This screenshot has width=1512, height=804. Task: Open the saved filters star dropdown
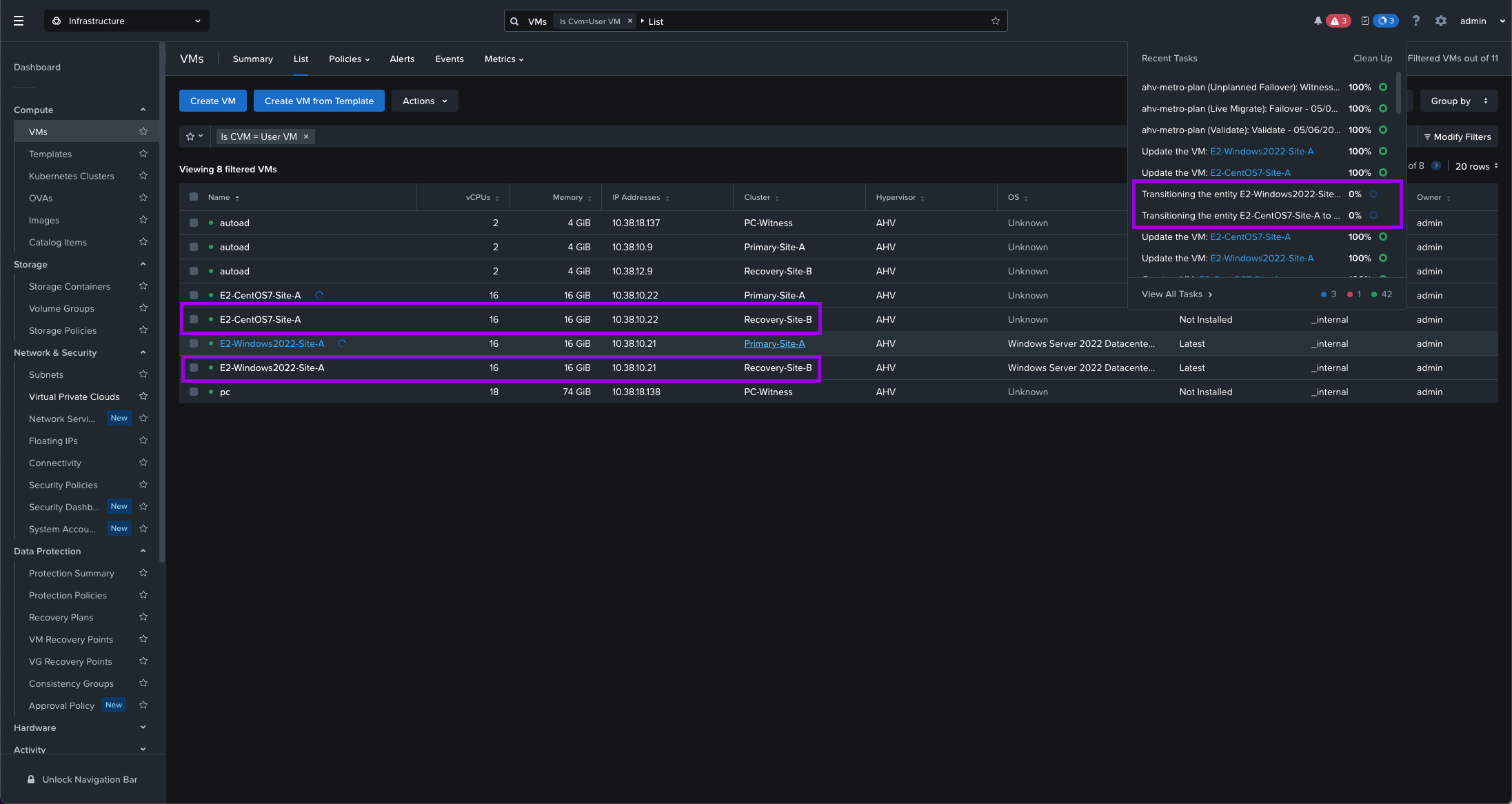point(194,137)
